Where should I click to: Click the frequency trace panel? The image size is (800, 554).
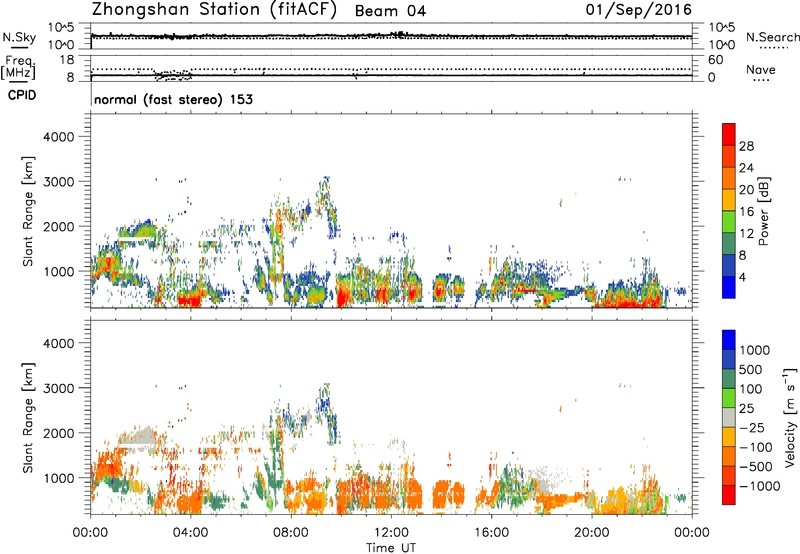point(391,68)
